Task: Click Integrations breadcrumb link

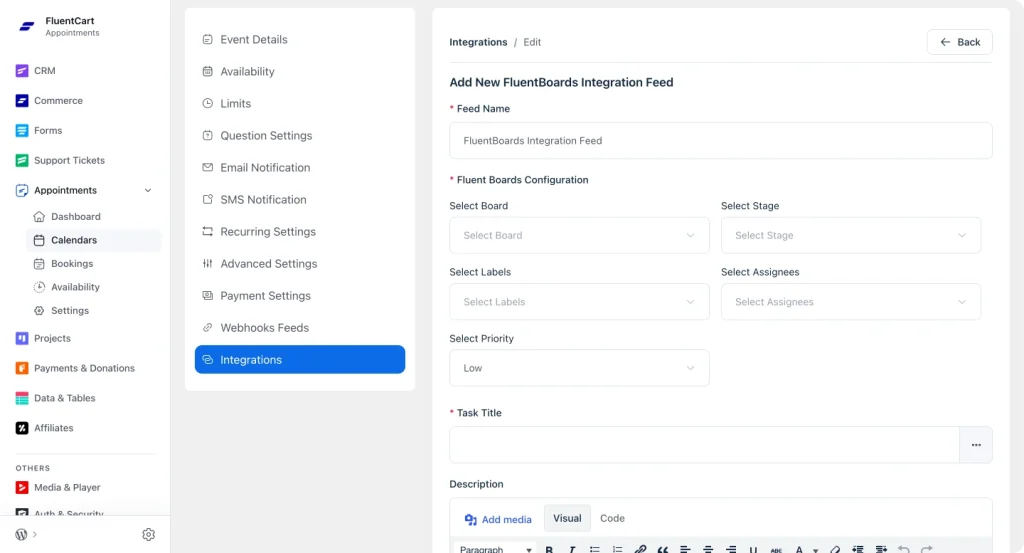Action: [x=478, y=42]
